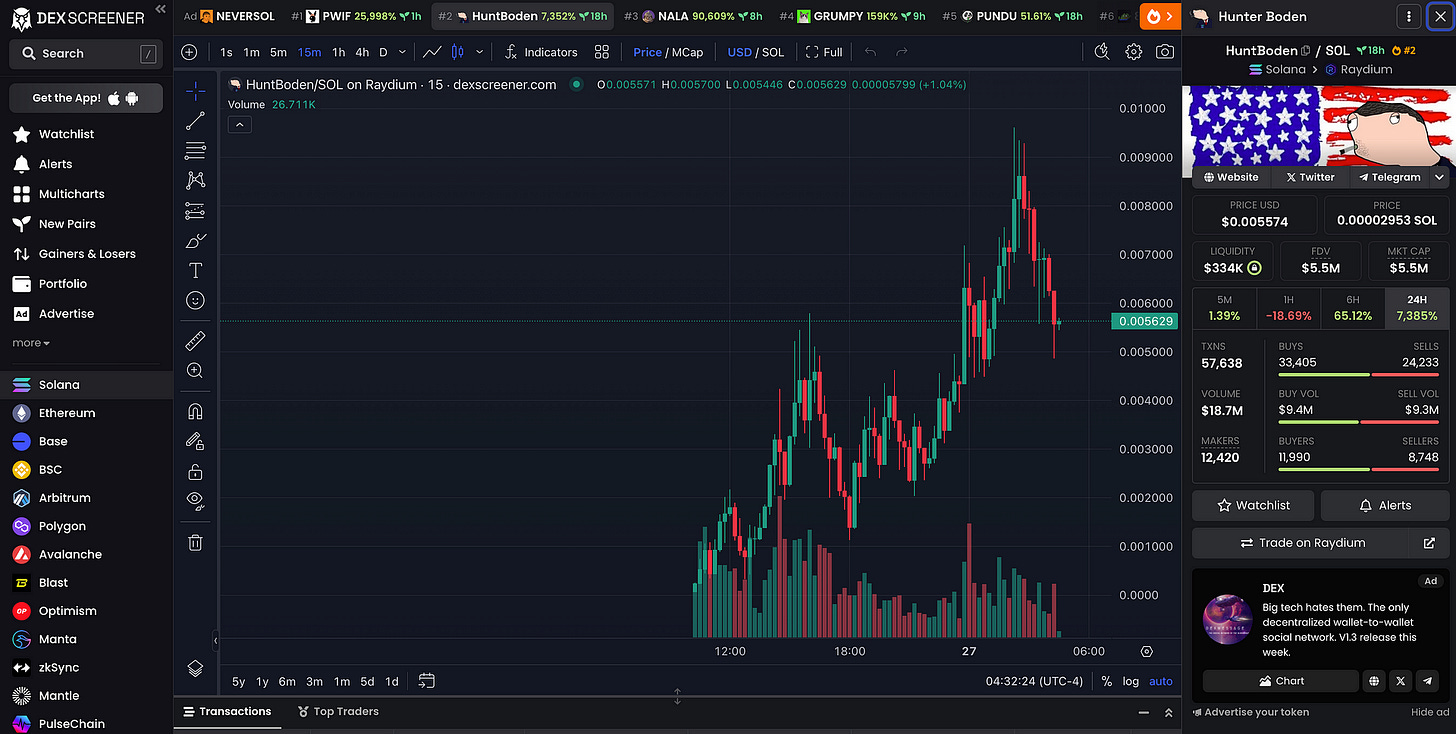Open the emoji icons tool
The width and height of the screenshot is (1456, 734).
[x=195, y=300]
